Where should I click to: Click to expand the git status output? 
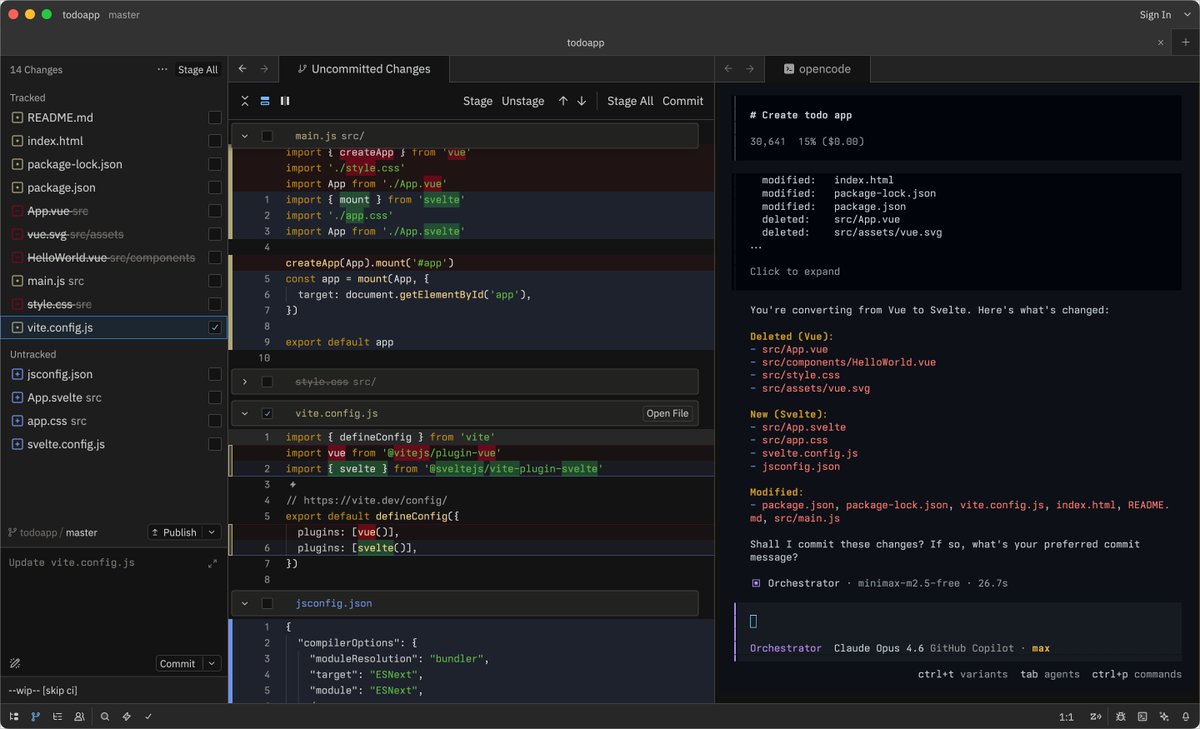[795, 271]
